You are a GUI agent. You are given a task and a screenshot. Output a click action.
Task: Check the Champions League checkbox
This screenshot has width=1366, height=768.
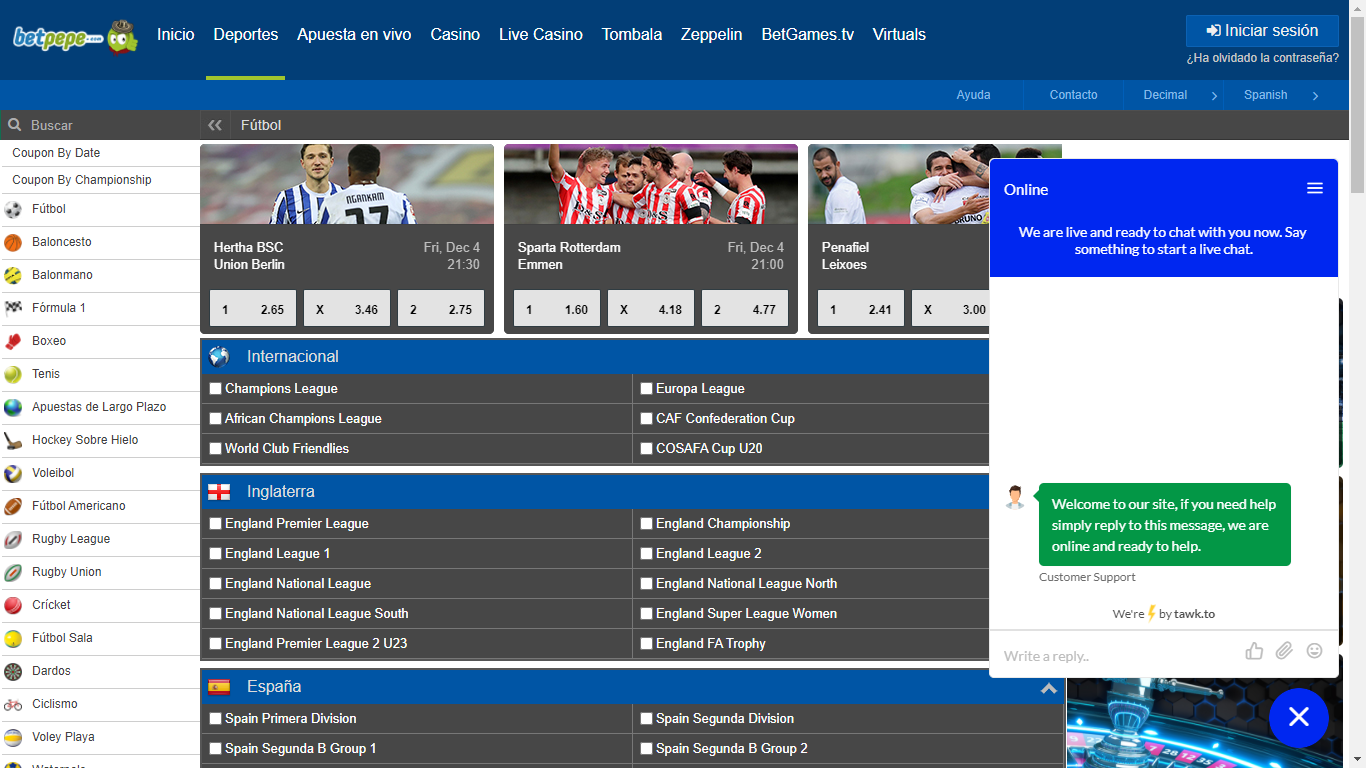click(x=215, y=389)
